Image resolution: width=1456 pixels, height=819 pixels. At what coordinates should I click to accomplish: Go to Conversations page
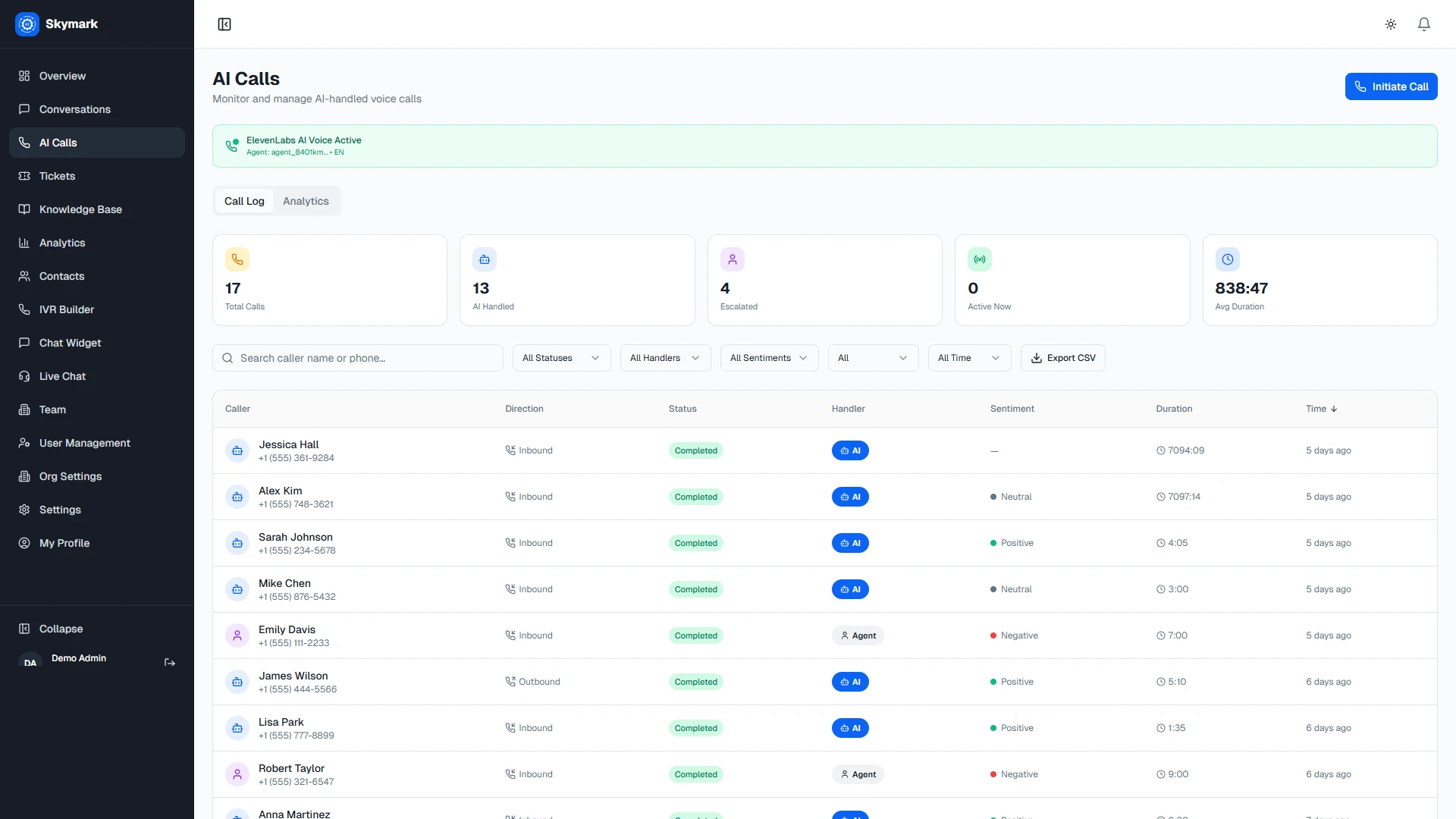click(97, 109)
